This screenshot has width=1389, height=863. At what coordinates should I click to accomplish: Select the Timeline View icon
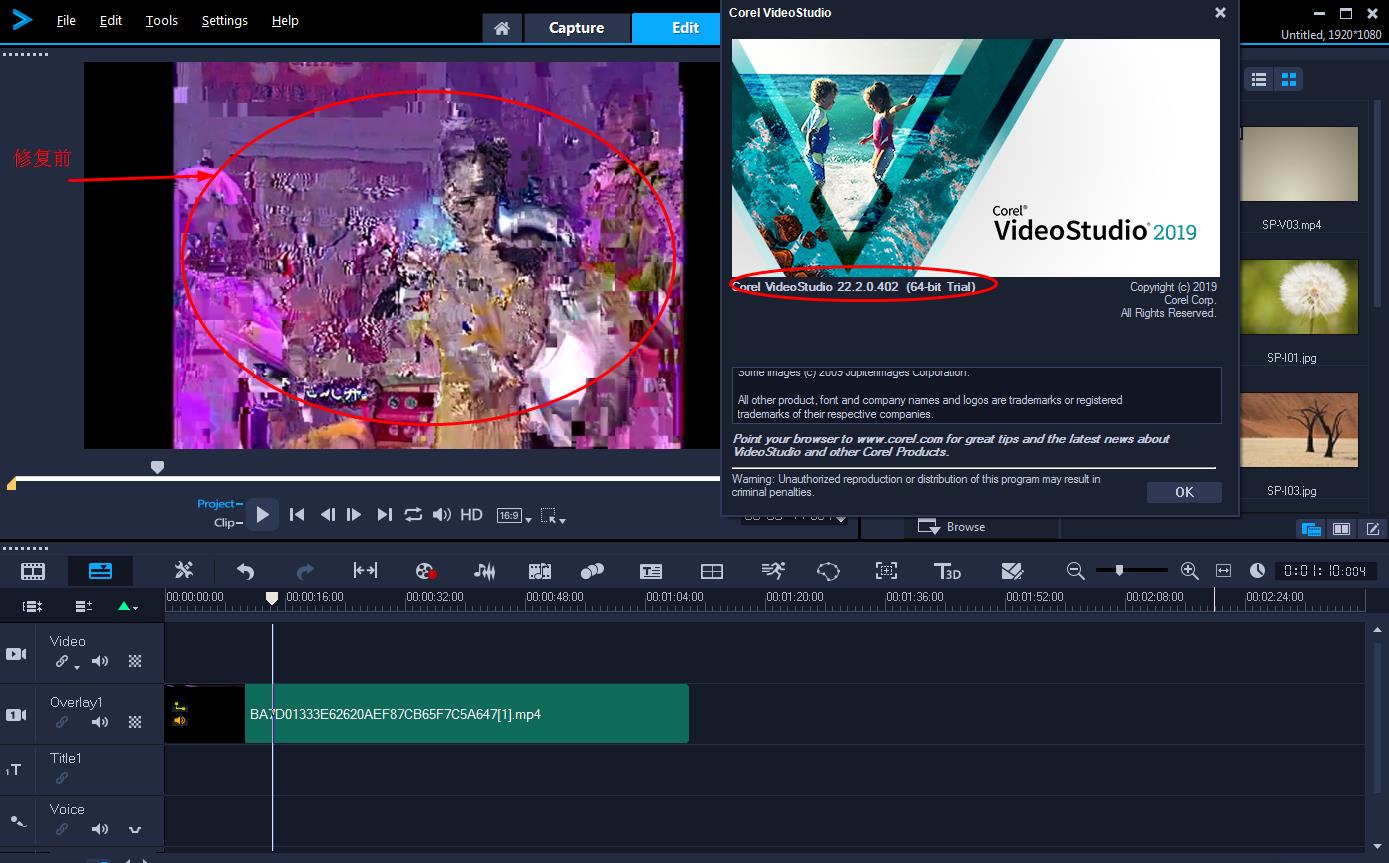(x=101, y=571)
